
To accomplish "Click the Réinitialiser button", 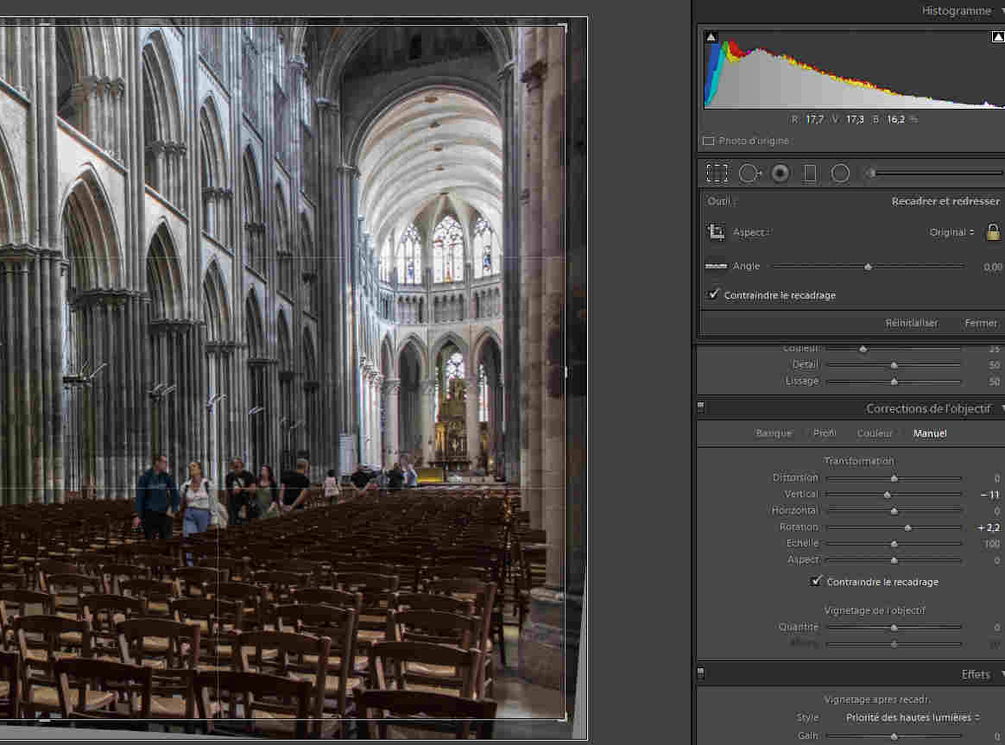I will pos(911,322).
